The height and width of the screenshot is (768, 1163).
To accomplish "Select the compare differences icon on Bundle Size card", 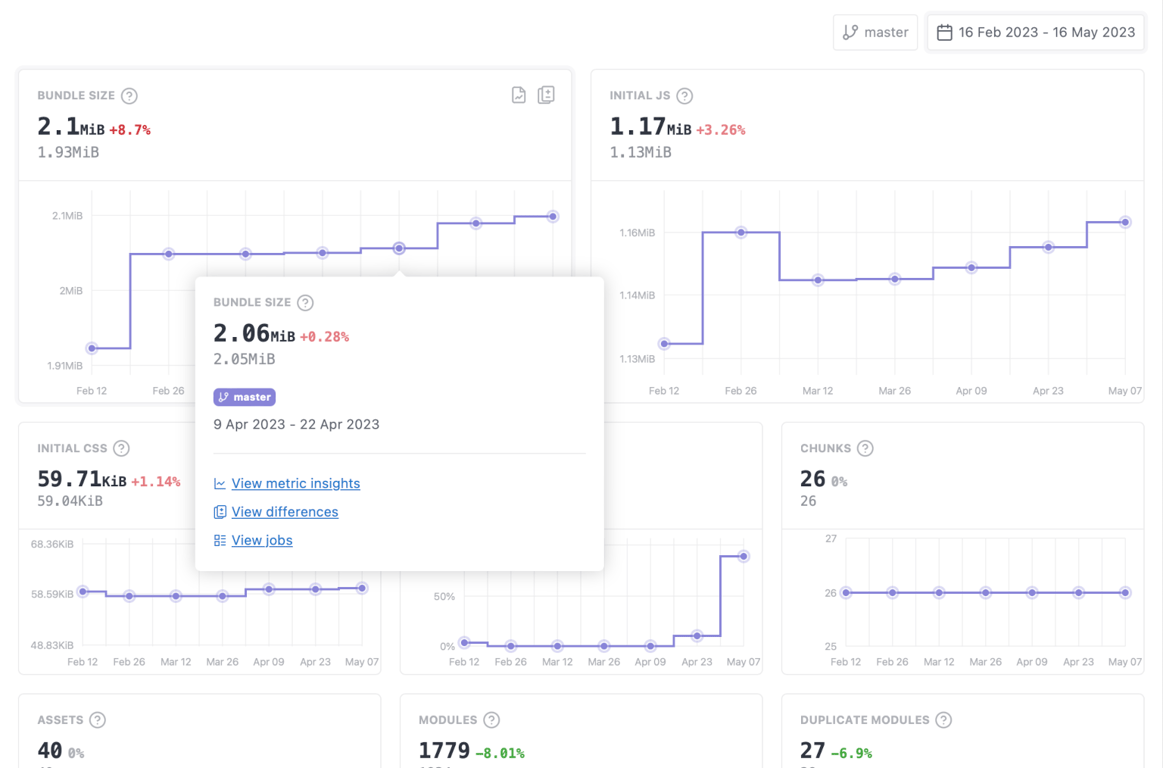I will tap(546, 94).
